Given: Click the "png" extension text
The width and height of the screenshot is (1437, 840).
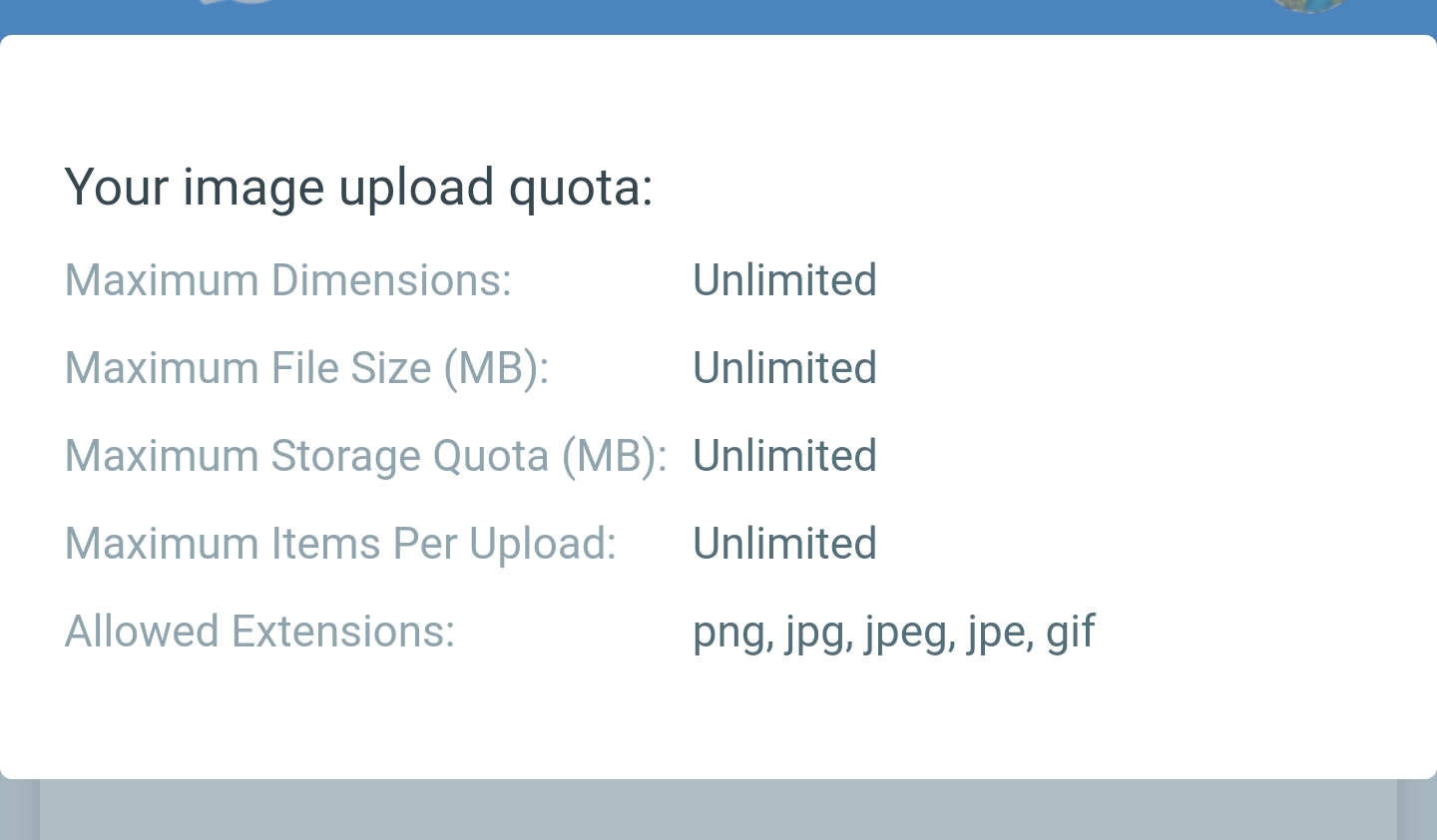Looking at the screenshot, I should [727, 632].
